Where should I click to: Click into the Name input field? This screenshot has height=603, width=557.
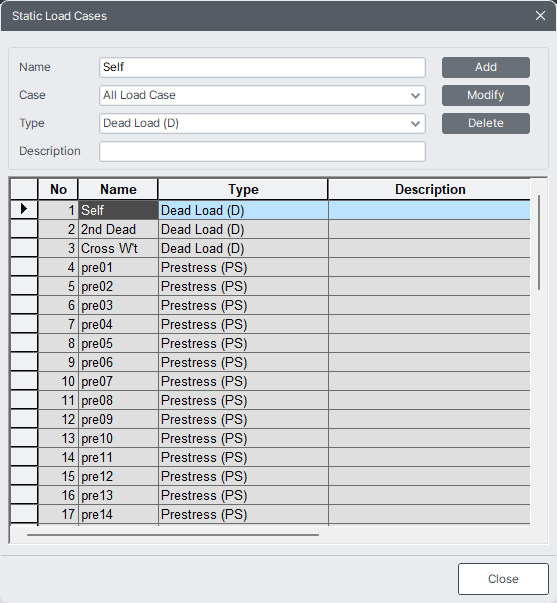[x=262, y=67]
